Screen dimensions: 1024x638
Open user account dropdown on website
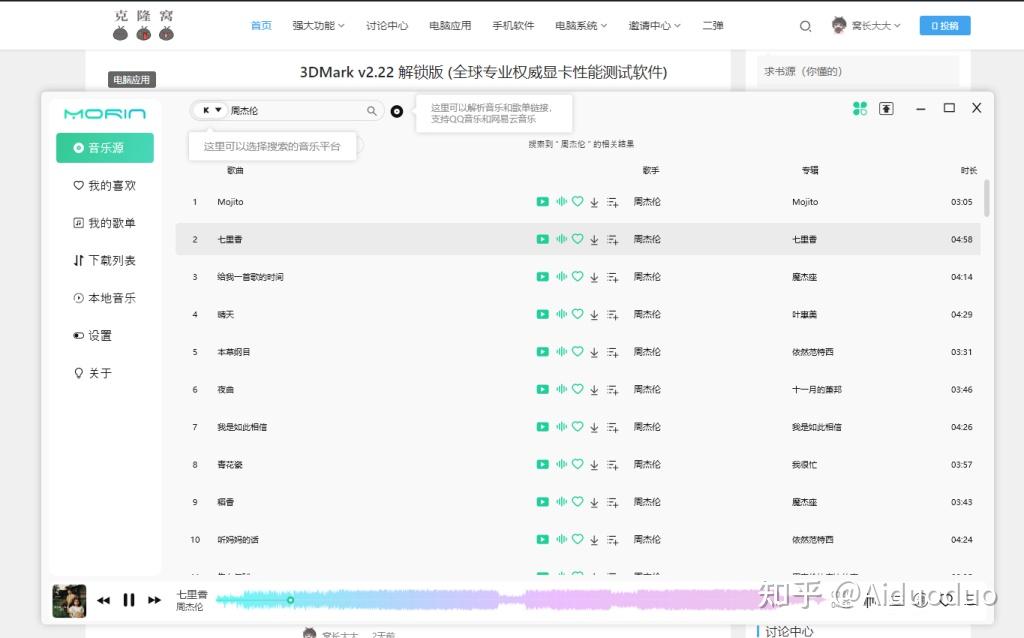point(866,25)
